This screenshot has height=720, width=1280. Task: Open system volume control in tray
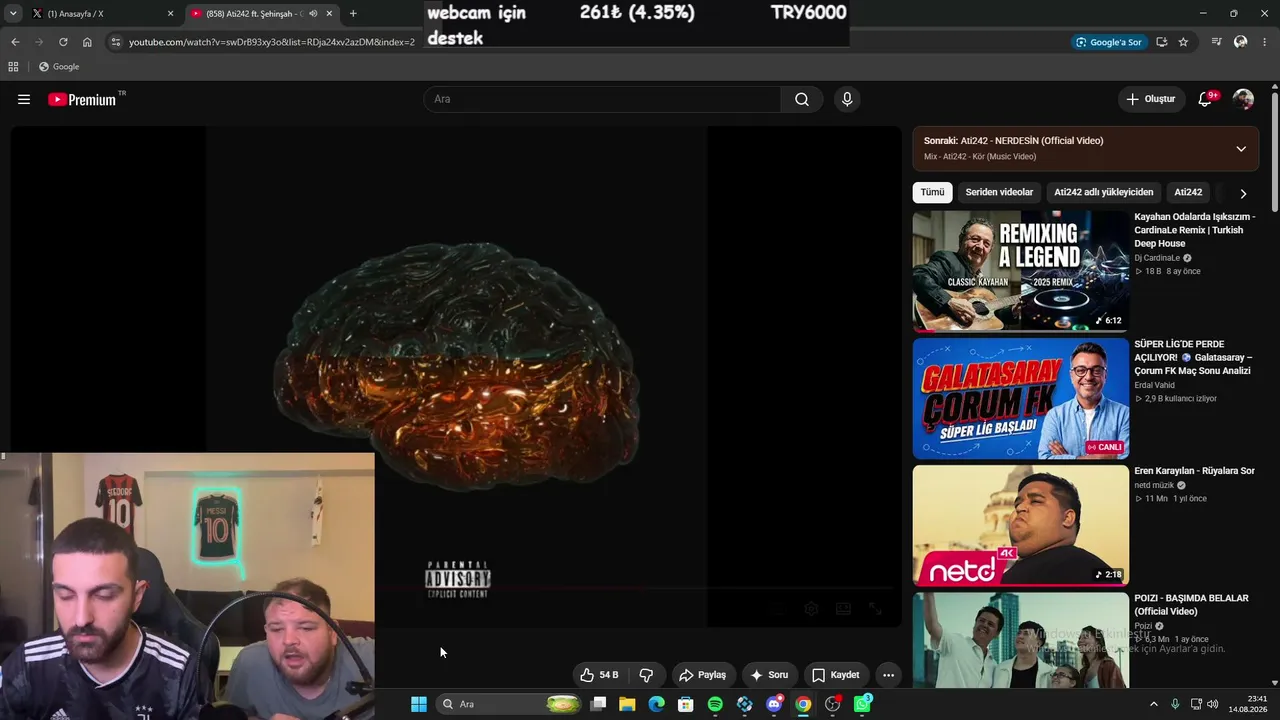pyautogui.click(x=1213, y=704)
